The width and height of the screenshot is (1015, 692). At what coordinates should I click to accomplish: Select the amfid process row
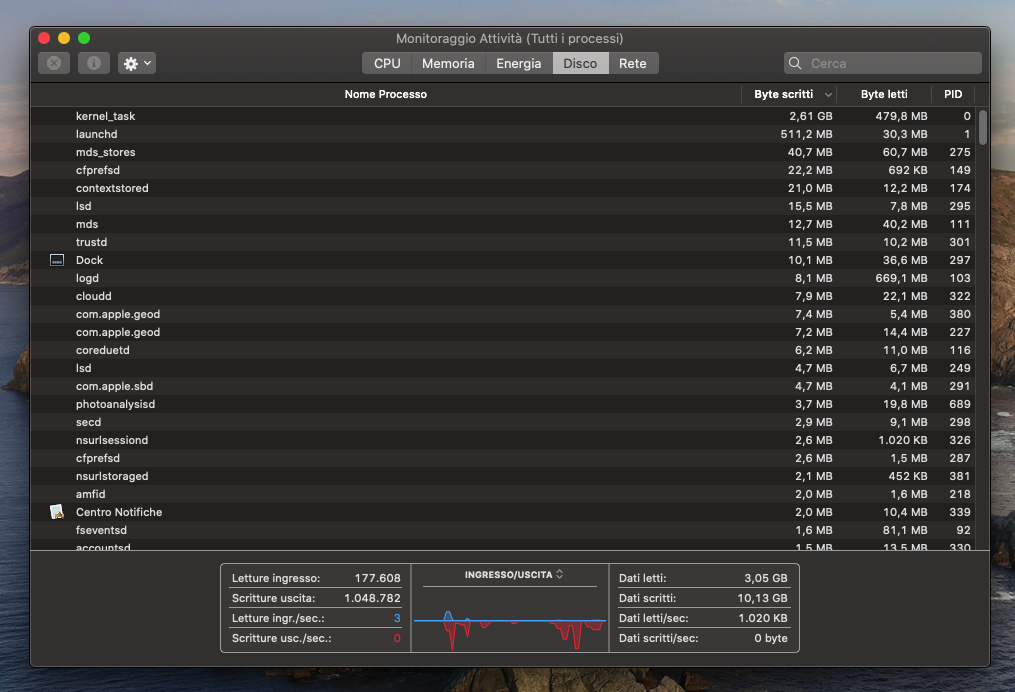(x=502, y=494)
